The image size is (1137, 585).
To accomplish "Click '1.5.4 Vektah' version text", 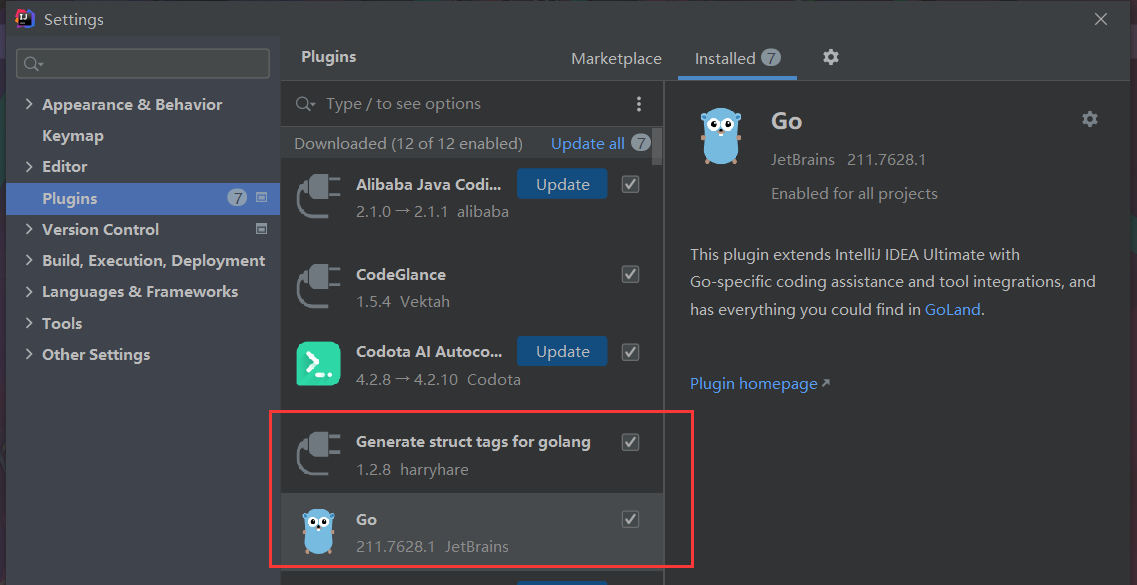I will click(402, 302).
